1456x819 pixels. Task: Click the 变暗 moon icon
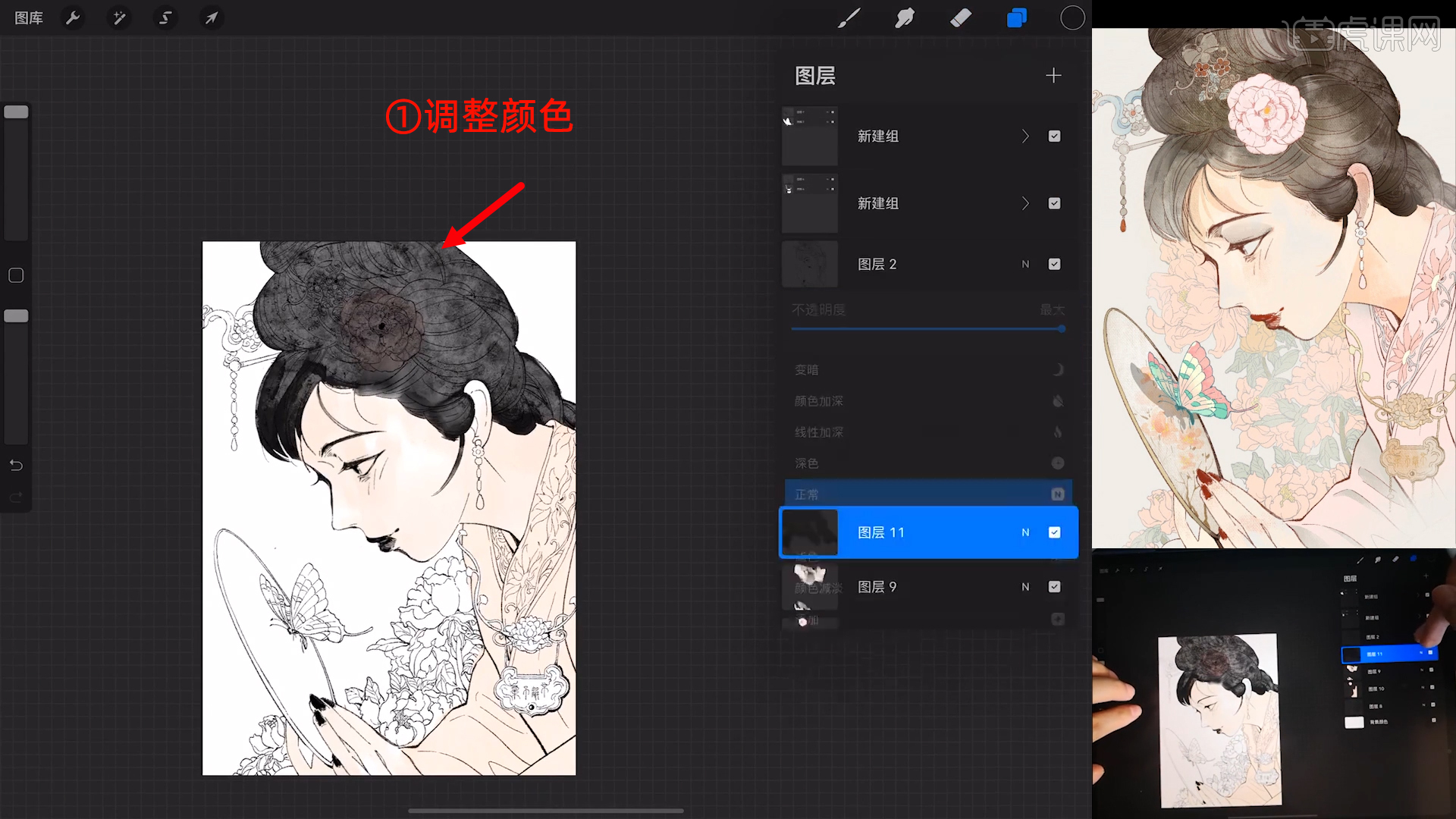click(x=1058, y=369)
